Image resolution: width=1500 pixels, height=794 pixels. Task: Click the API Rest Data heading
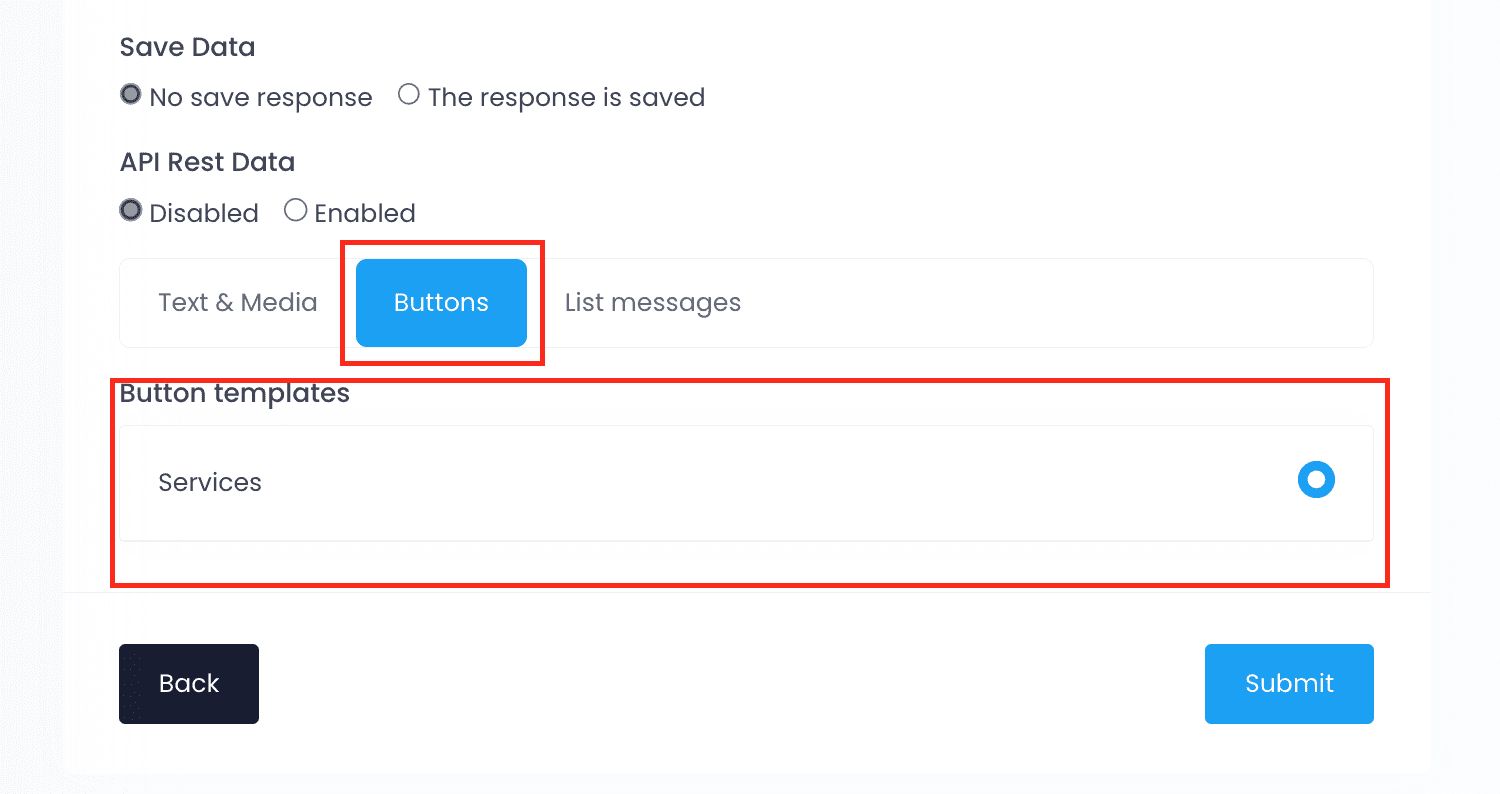pos(207,162)
